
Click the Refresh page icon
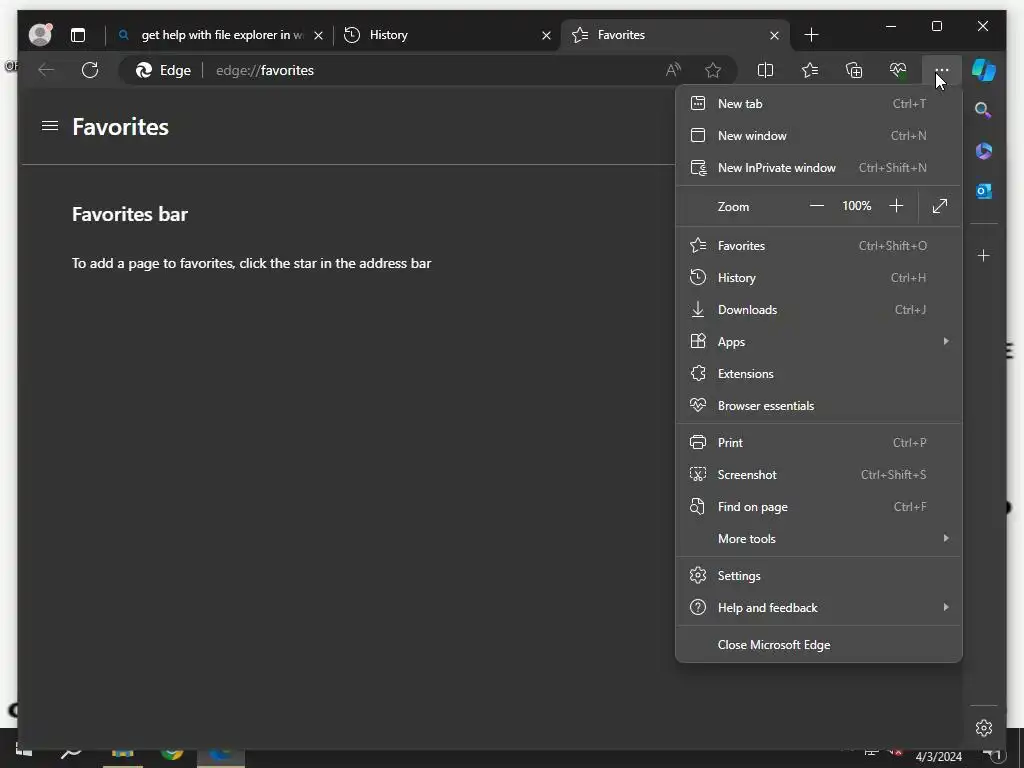[90, 70]
